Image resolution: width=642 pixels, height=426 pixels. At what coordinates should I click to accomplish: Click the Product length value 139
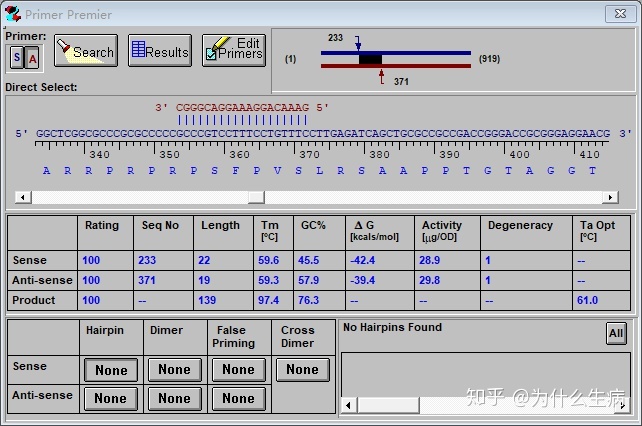tap(207, 300)
